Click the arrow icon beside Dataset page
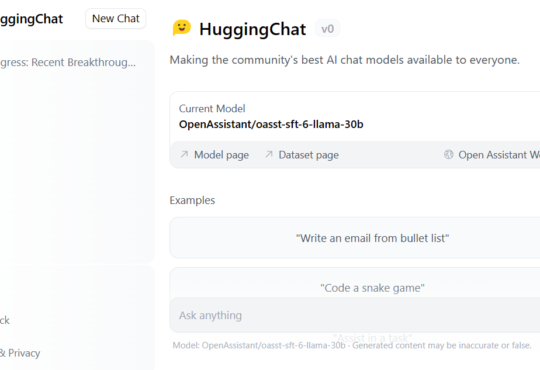Image resolution: width=540 pixels, height=370 pixels. click(x=269, y=154)
